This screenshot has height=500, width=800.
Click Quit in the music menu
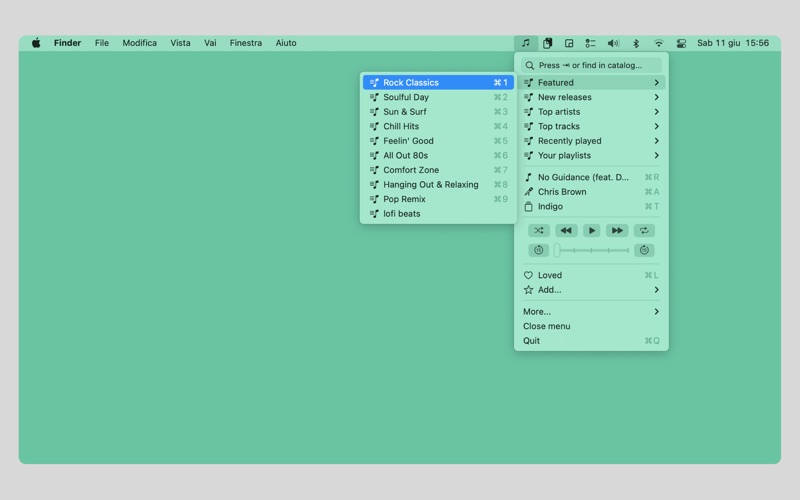(531, 340)
